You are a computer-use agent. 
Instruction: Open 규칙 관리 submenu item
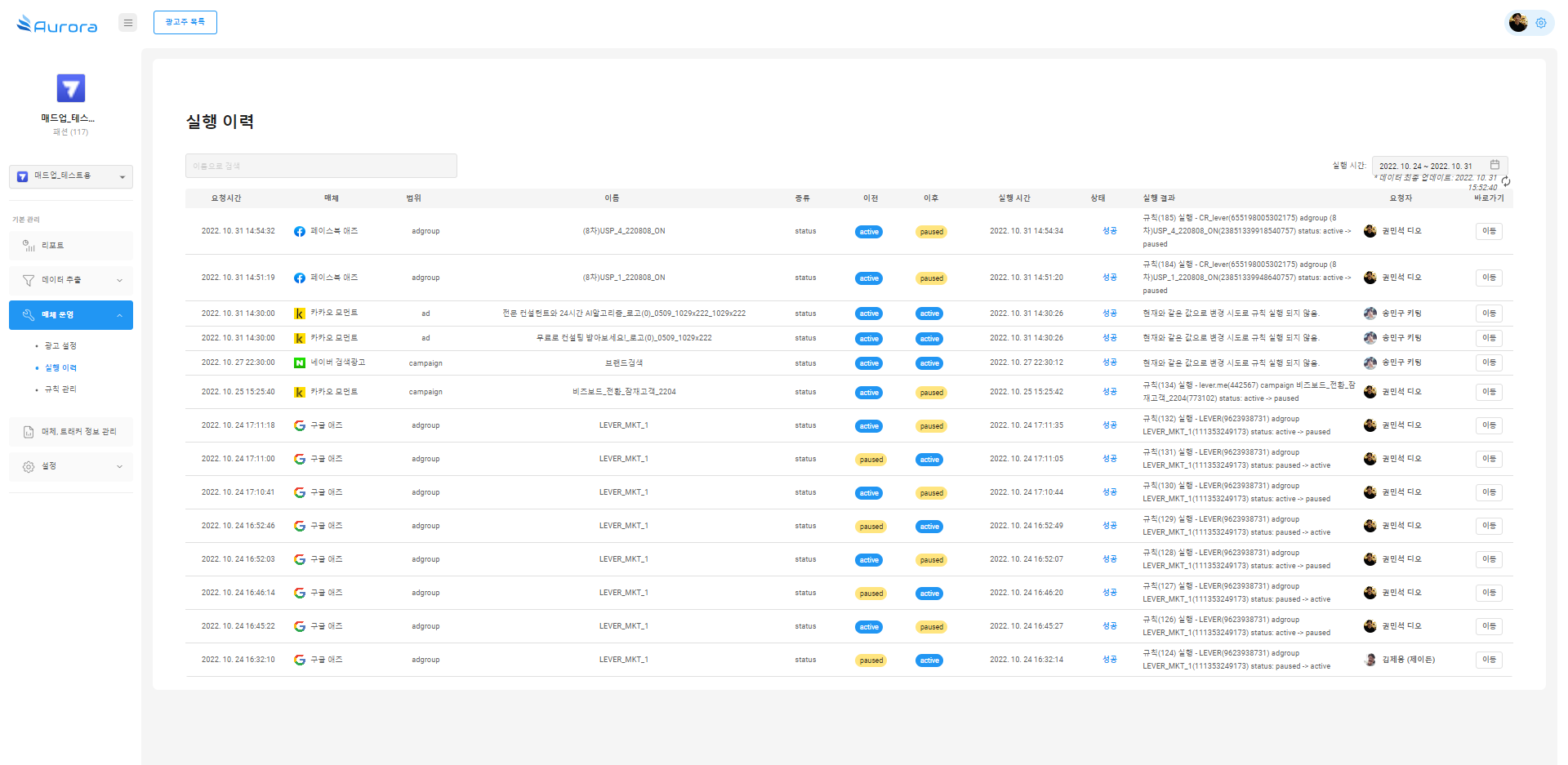pyautogui.click(x=60, y=389)
